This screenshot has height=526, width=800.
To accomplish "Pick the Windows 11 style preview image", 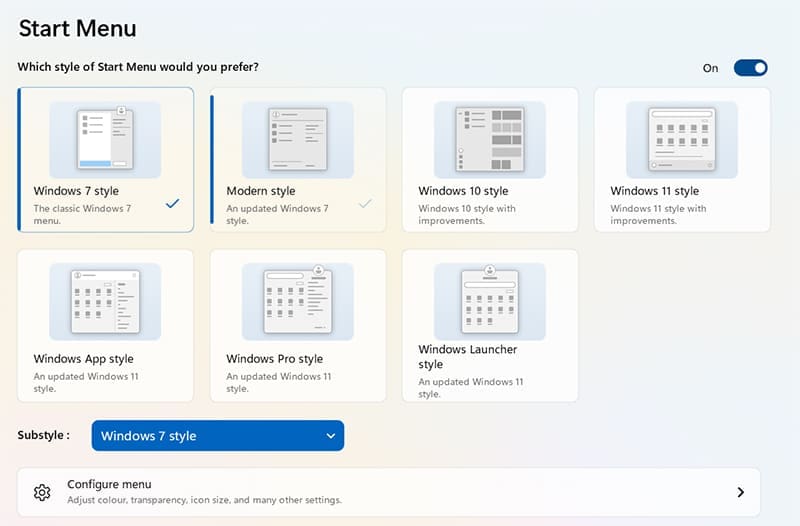I will point(681,140).
